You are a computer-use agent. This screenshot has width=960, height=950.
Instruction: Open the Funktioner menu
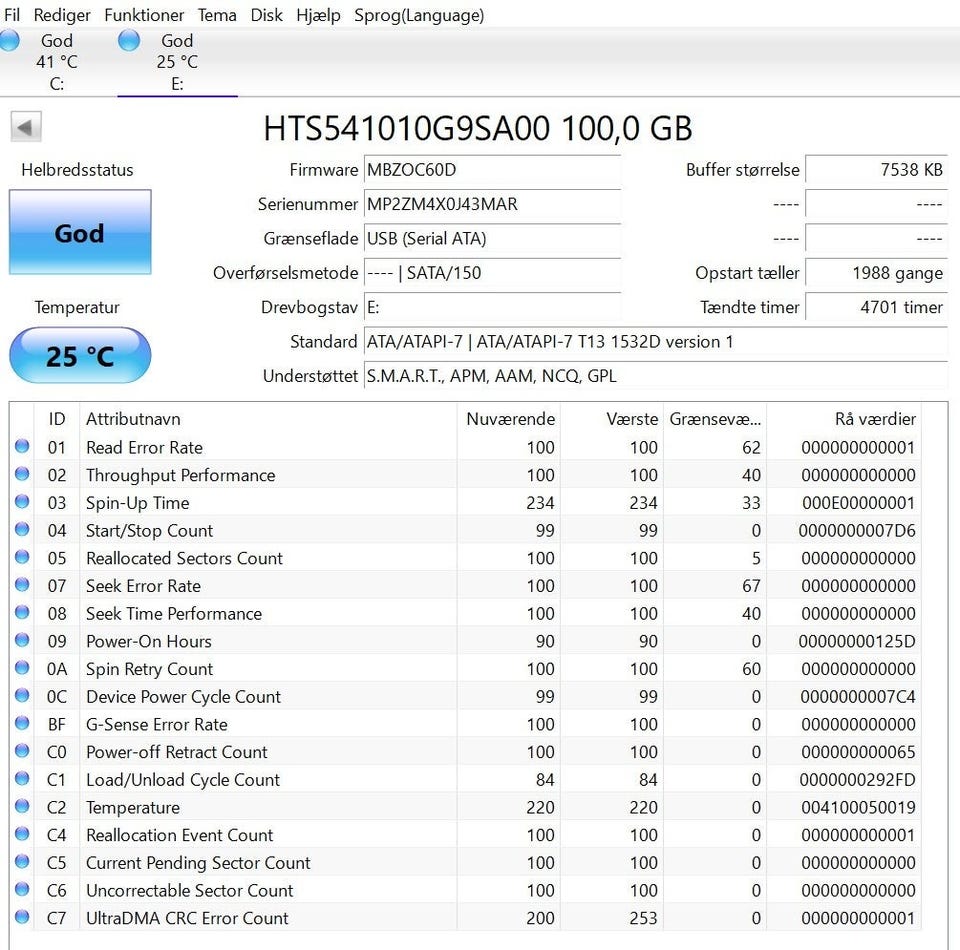(144, 15)
